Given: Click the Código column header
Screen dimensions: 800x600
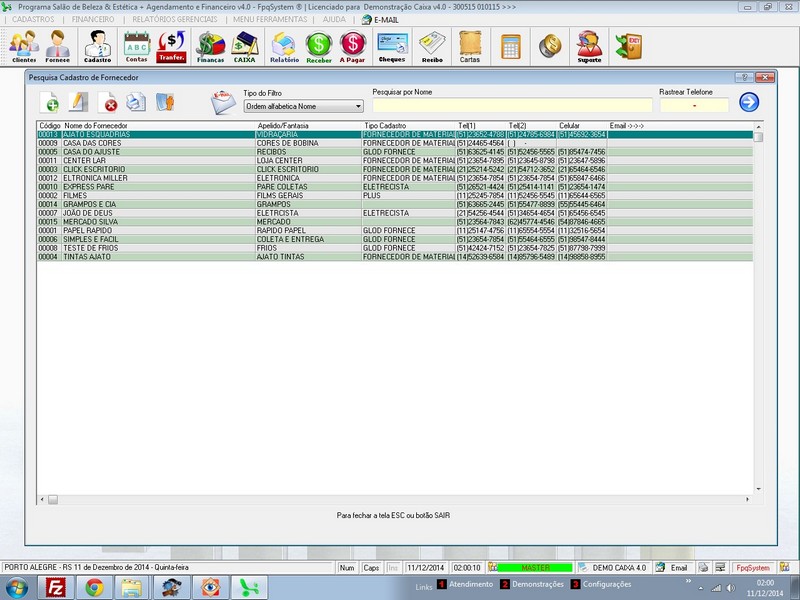Looking at the screenshot, I should 49,126.
